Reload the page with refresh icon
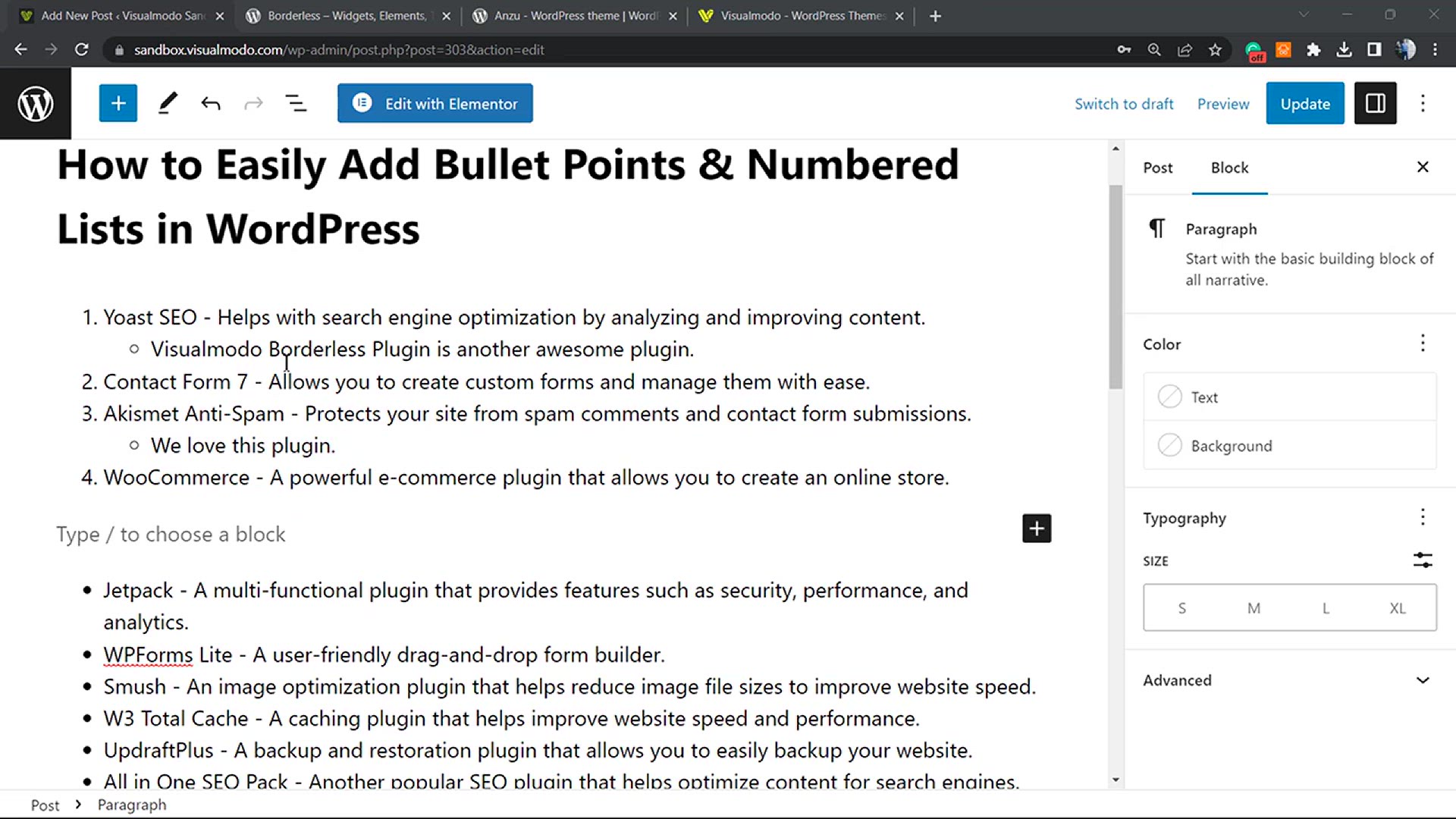1456x819 pixels. click(81, 49)
